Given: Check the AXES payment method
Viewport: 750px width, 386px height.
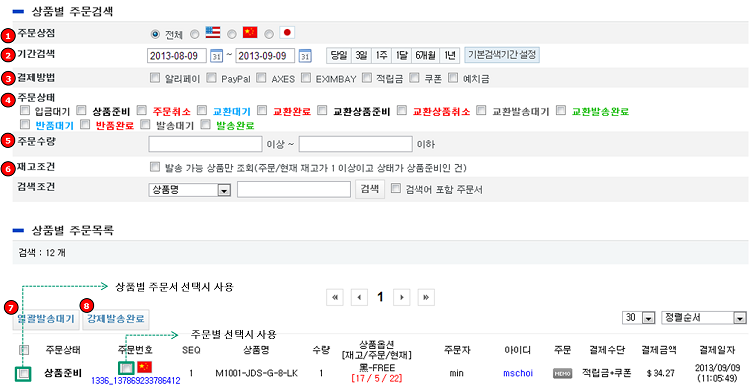Looking at the screenshot, I should click(x=261, y=77).
